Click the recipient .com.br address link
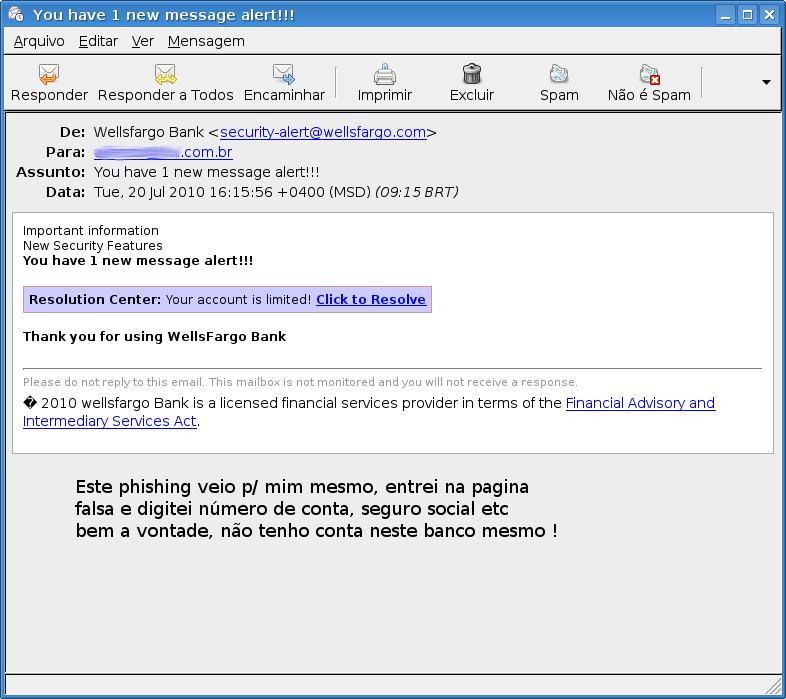The height and width of the screenshot is (699, 786). [163, 152]
